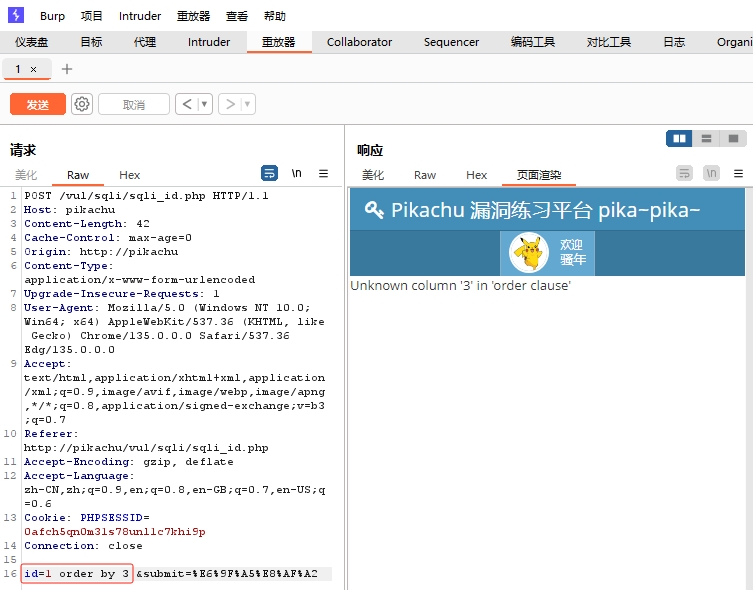
Task: Open Repeater settings gear icon
Action: click(x=82, y=104)
